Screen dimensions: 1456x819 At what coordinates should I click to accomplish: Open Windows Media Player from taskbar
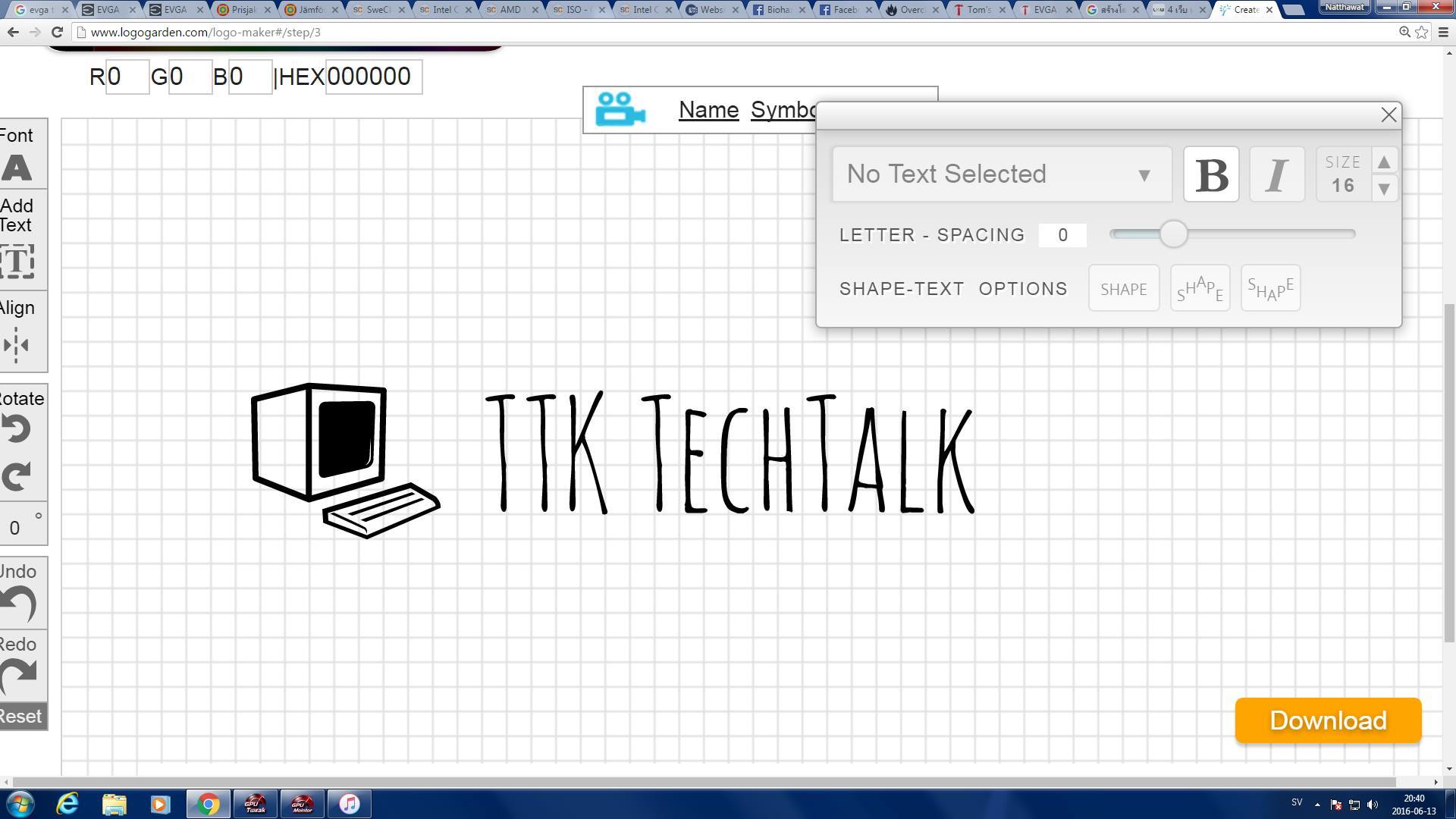coord(160,804)
